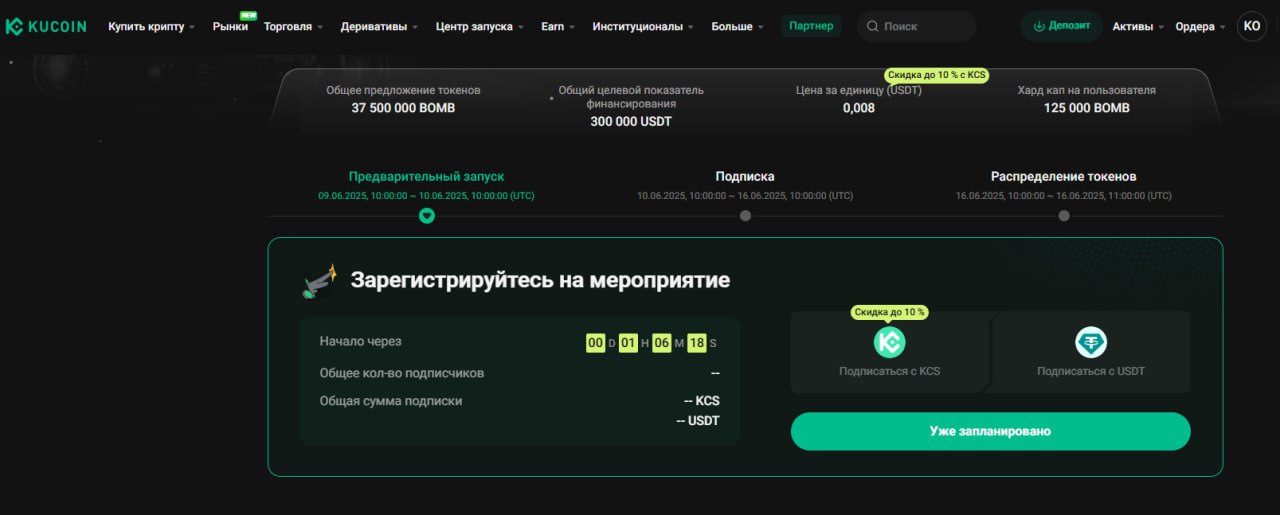Click the Депозит button

click(x=1061, y=26)
